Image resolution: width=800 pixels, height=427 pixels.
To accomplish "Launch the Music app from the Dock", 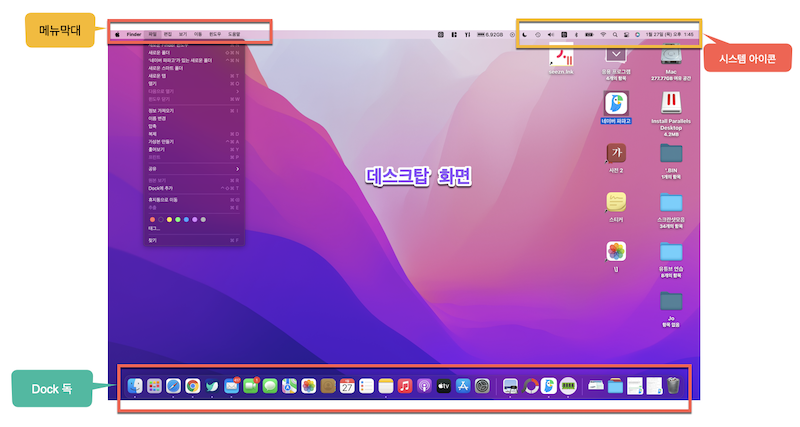I will pos(405,386).
